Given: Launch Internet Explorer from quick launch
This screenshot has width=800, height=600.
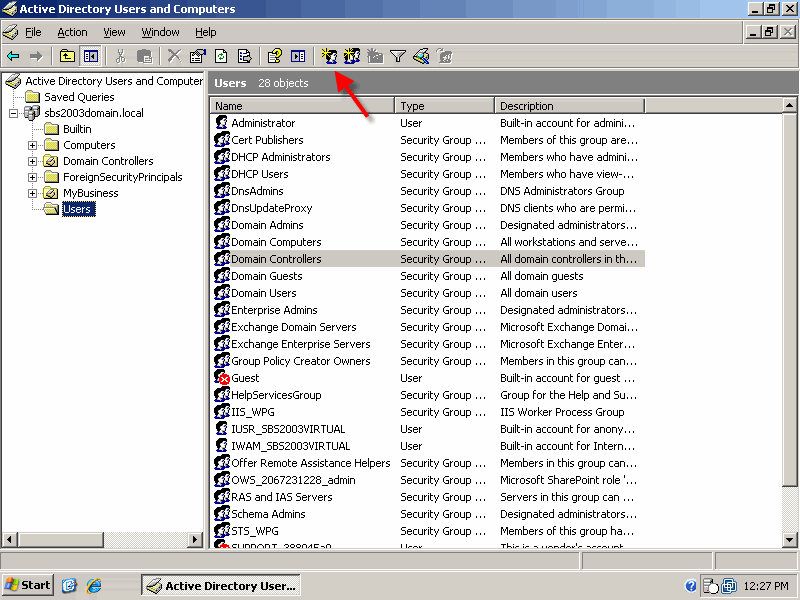Looking at the screenshot, I should 94,585.
